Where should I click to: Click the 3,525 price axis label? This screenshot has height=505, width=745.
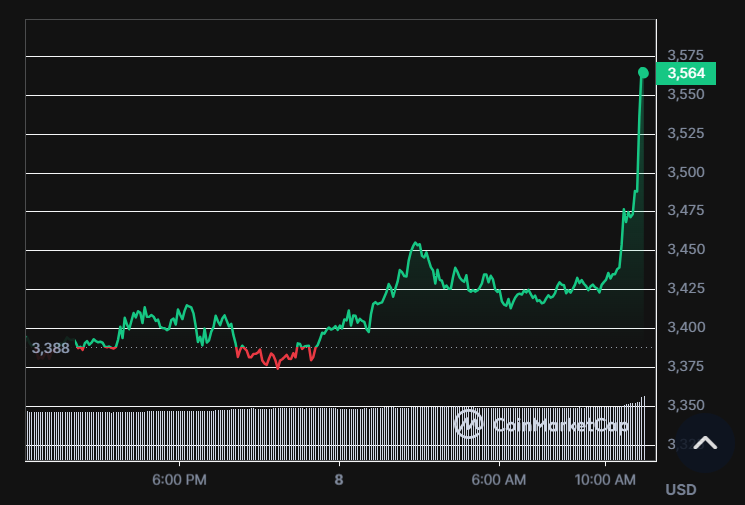[x=686, y=133]
